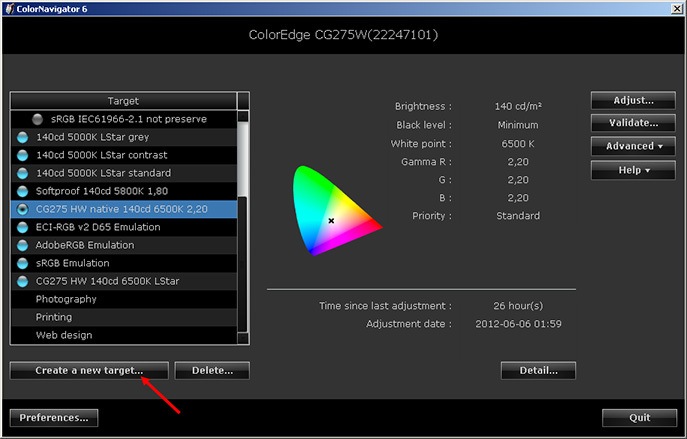The image size is (687, 439).
Task: Select radio for CG275 HW native 140cd 6500K
Action: coord(22,209)
